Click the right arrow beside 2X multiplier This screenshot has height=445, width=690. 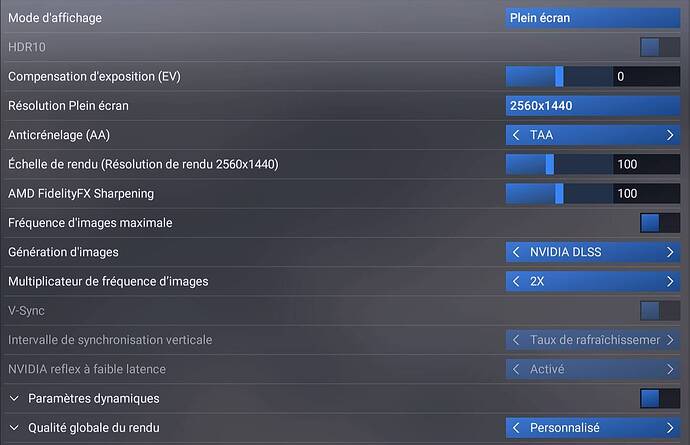[670, 282]
